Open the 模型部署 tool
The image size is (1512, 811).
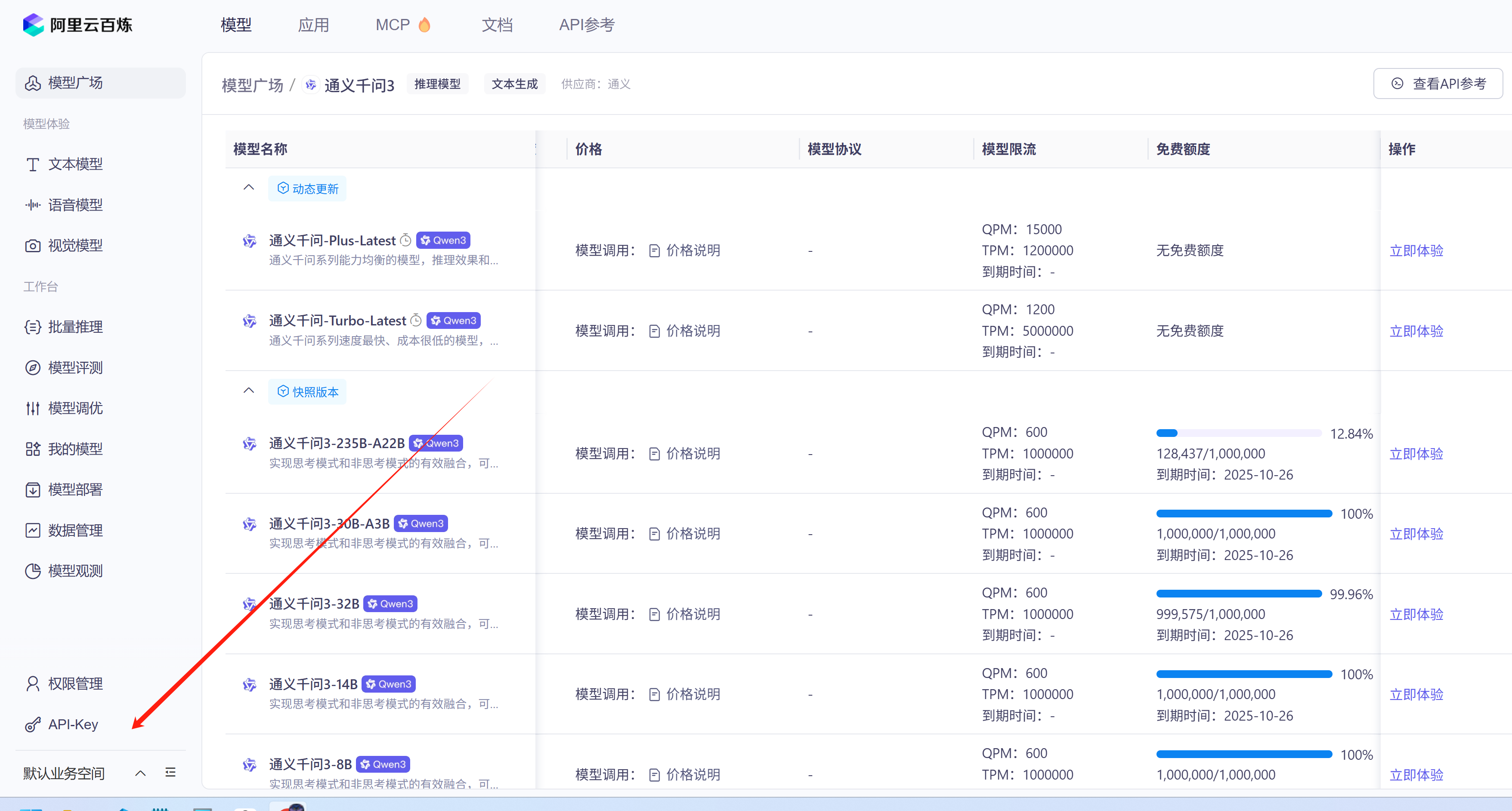[x=75, y=489]
